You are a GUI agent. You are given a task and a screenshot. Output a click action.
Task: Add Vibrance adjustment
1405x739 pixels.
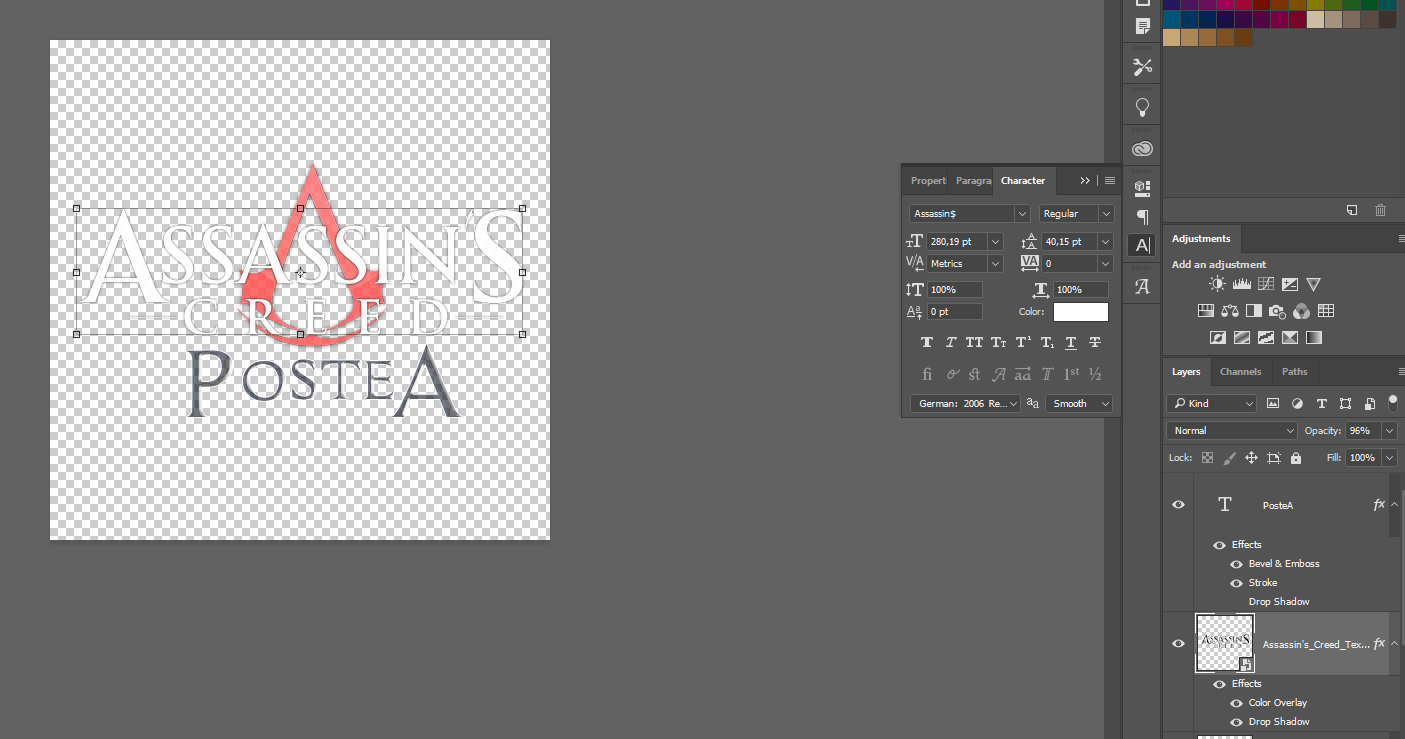coord(1314,285)
